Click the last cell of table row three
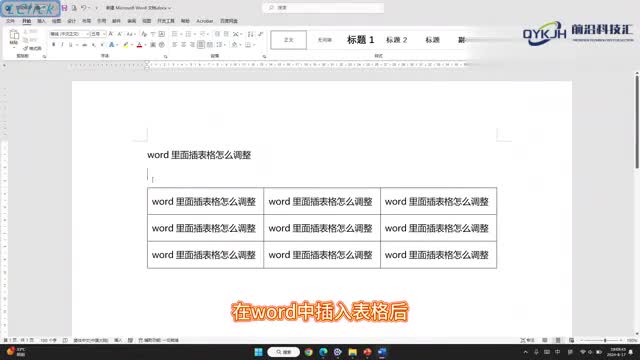This screenshot has width=640, height=360. 438,255
